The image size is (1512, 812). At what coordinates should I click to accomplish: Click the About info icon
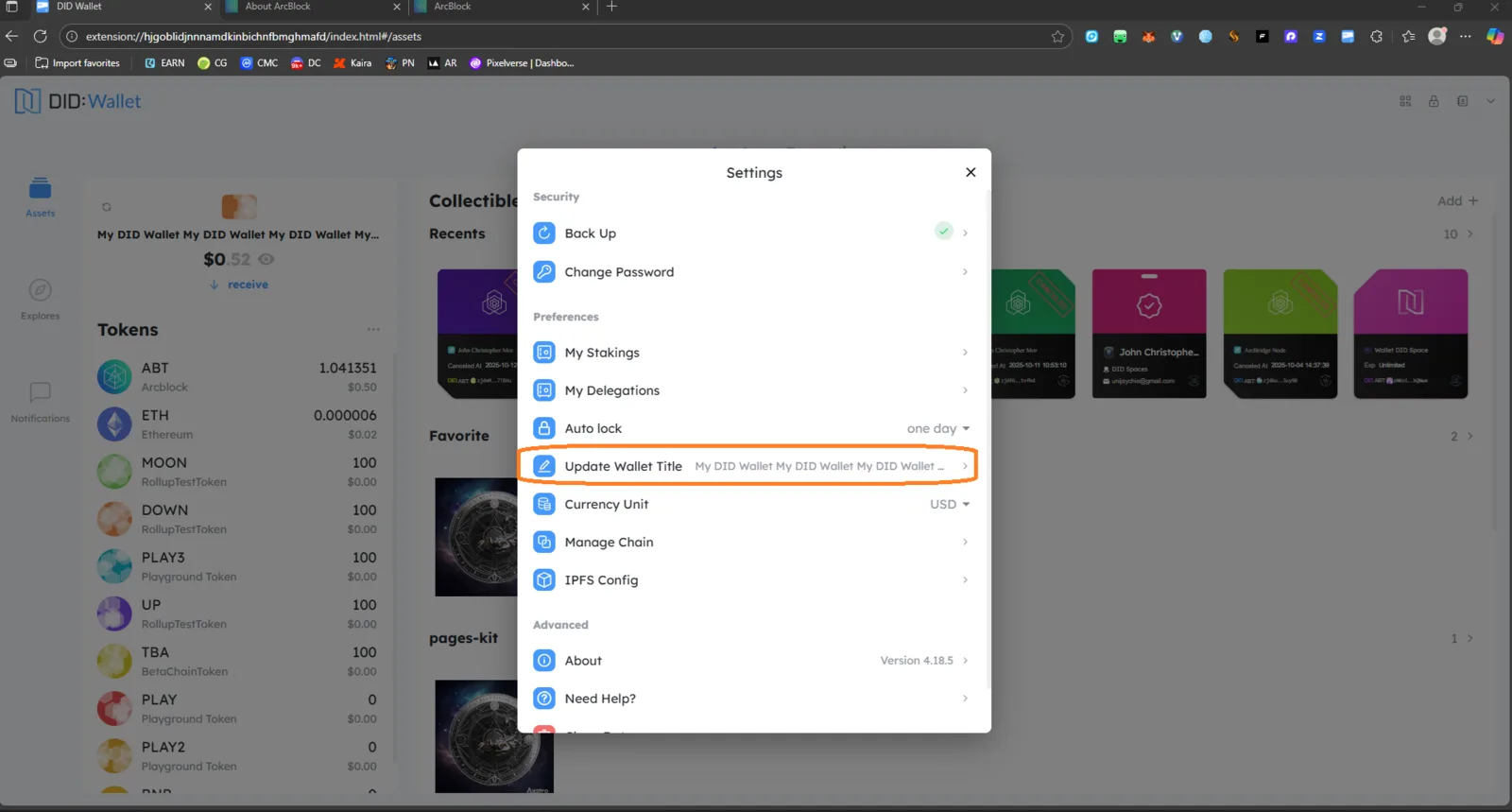pyautogui.click(x=544, y=661)
